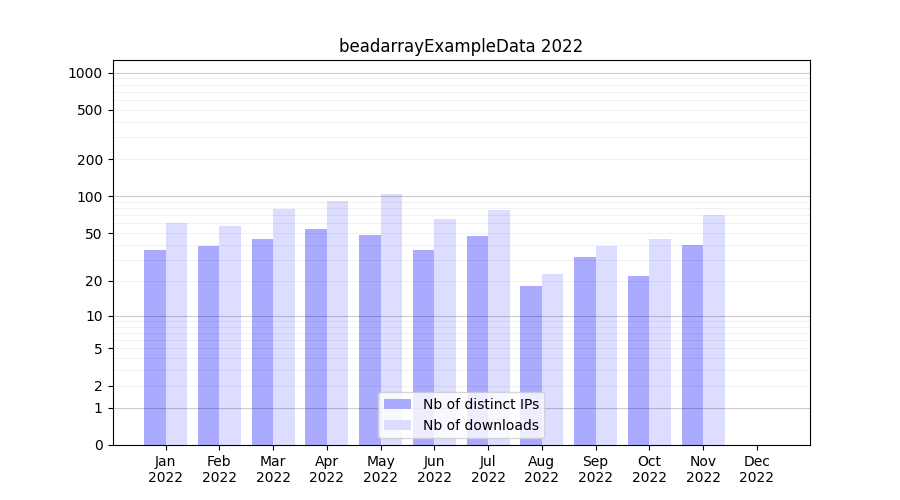Viewport: 900px width, 500px height.
Task: Select the 'Nb of downloads' legend label
Action: point(480,425)
